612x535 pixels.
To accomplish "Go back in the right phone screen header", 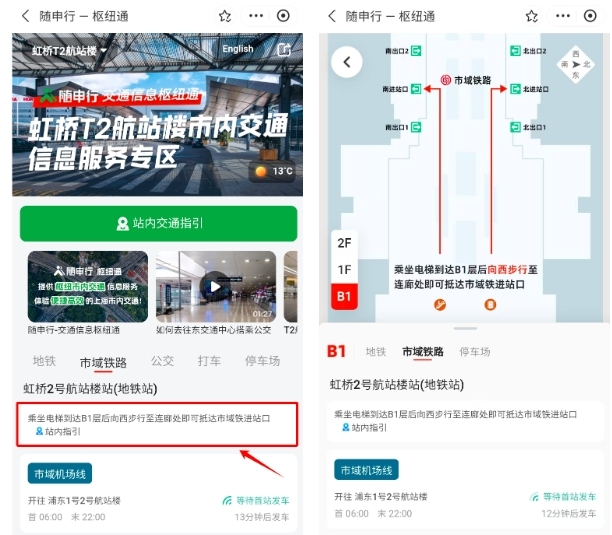I will [x=332, y=16].
